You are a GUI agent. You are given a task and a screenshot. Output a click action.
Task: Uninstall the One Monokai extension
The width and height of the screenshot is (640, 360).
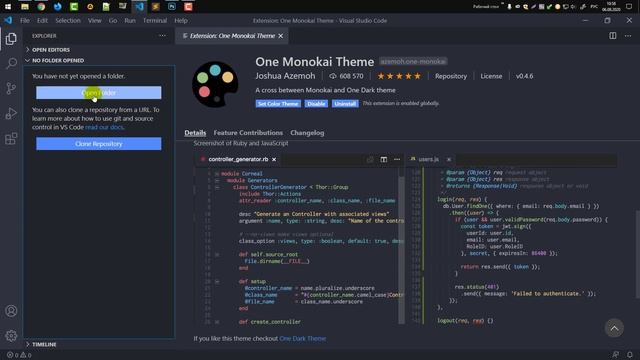345,104
